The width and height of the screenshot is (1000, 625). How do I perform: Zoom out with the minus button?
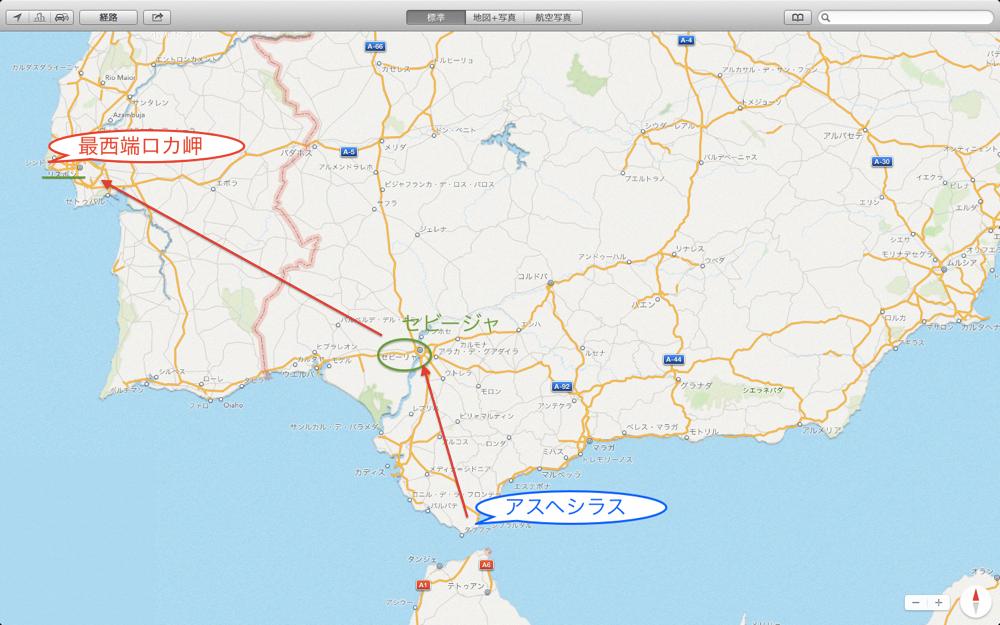pos(916,602)
